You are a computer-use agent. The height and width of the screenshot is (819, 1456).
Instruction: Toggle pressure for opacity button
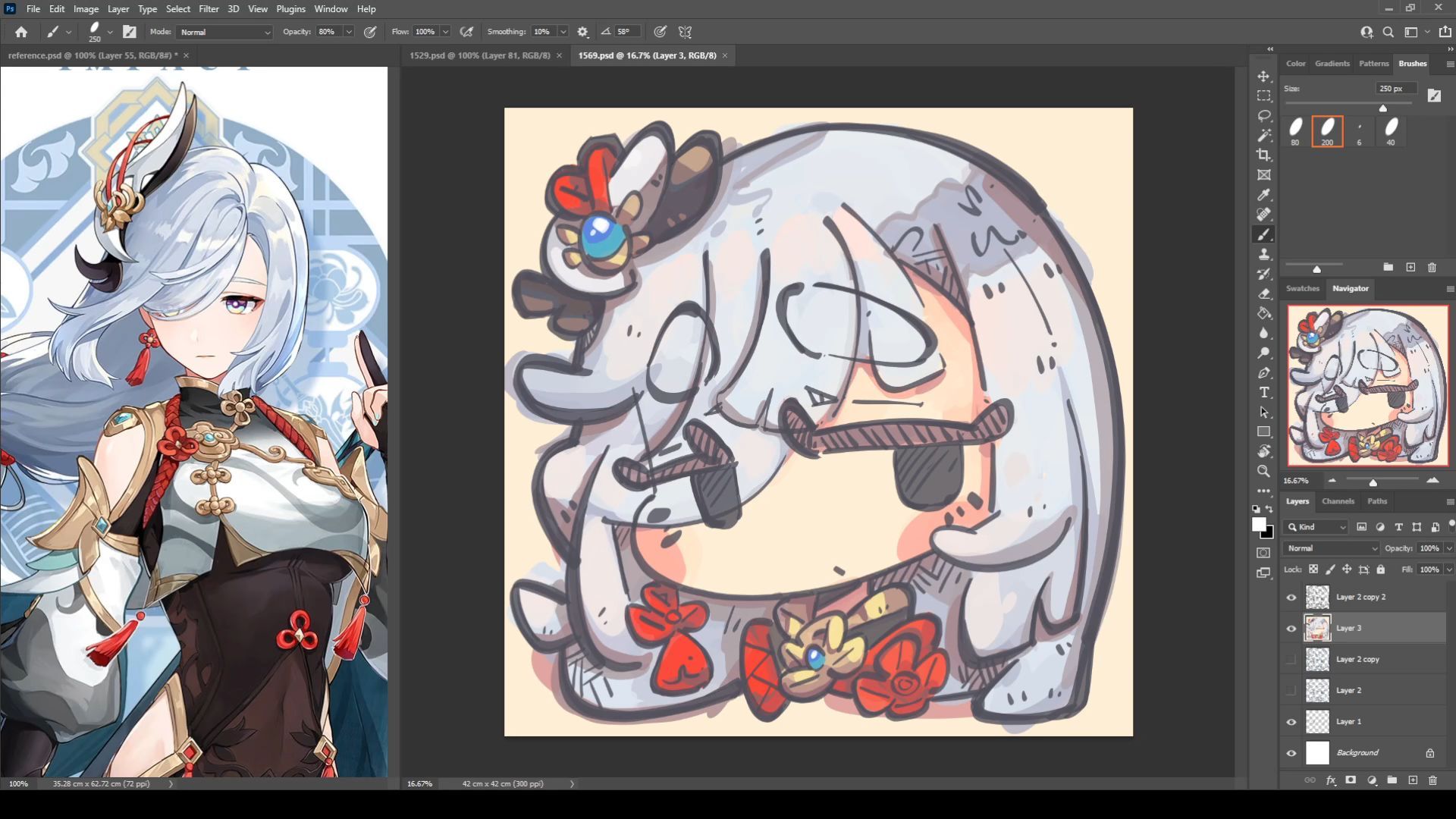pyautogui.click(x=370, y=32)
